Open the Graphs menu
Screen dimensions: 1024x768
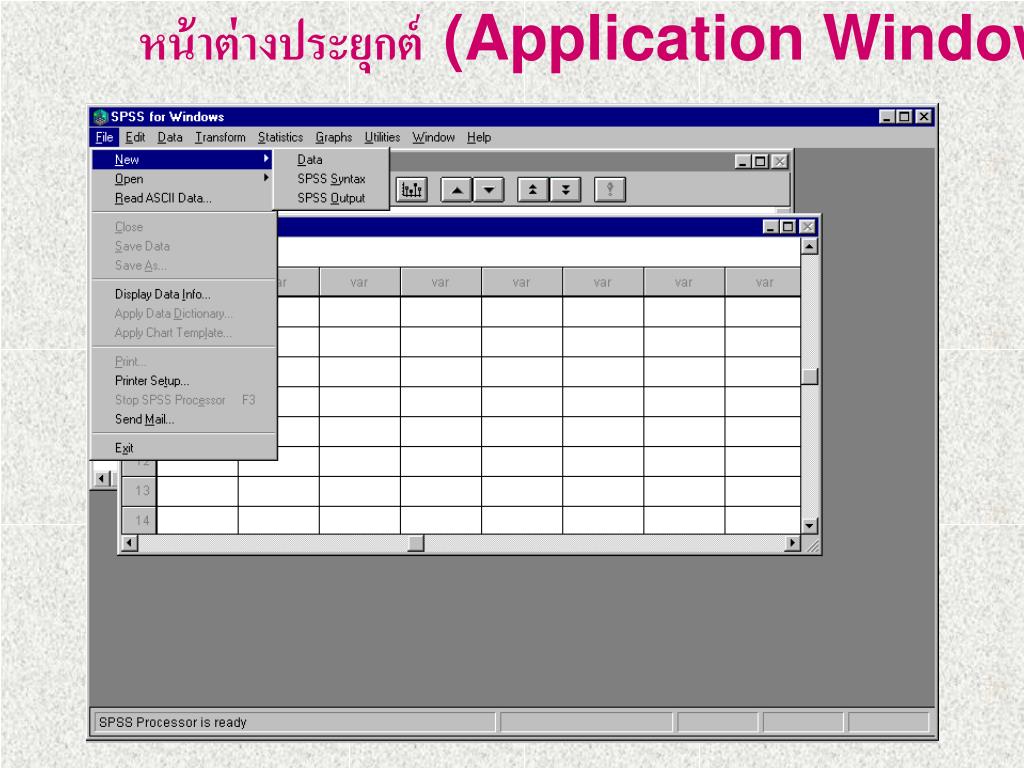[x=334, y=137]
